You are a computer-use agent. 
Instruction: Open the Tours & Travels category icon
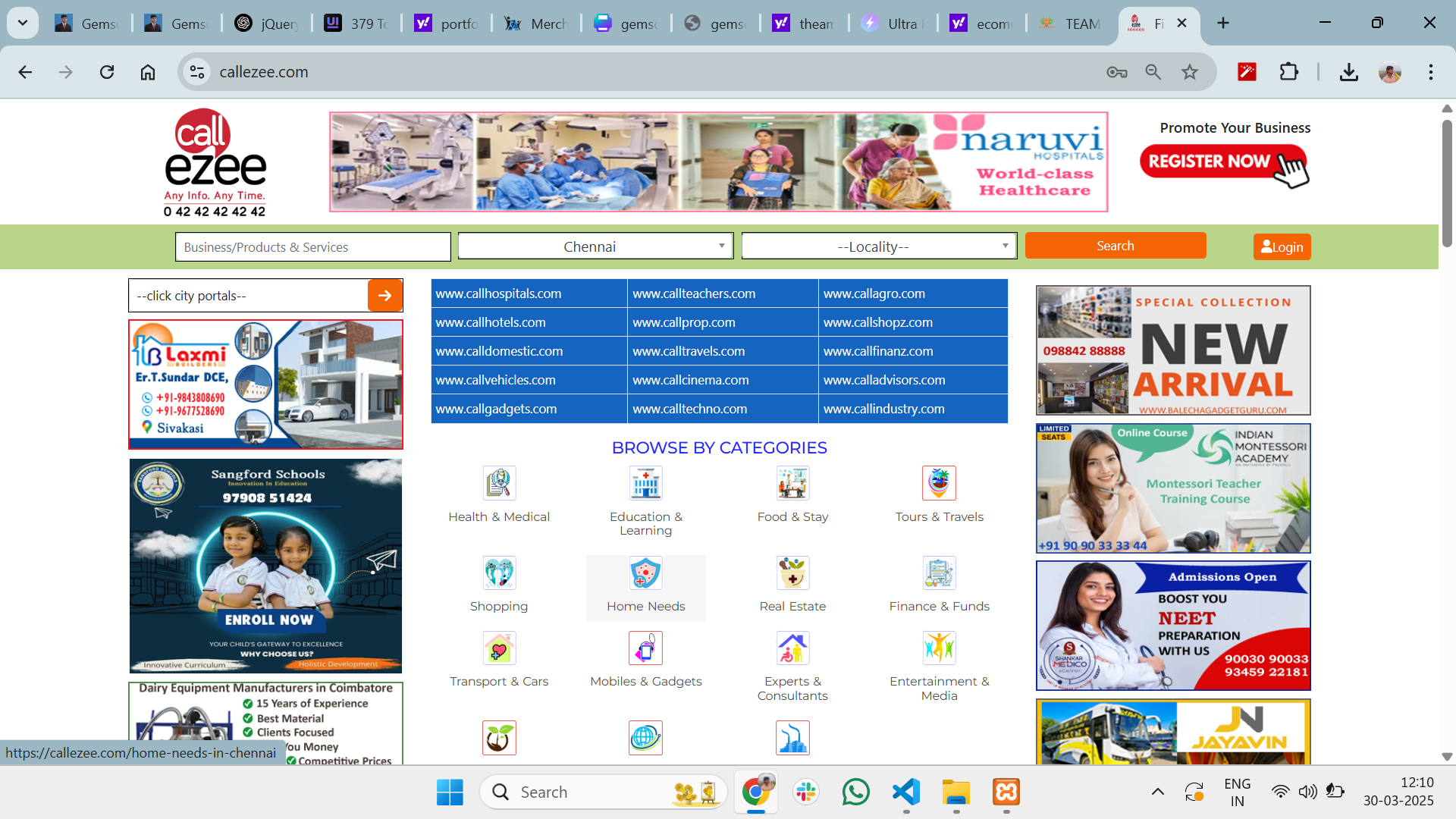click(x=939, y=483)
